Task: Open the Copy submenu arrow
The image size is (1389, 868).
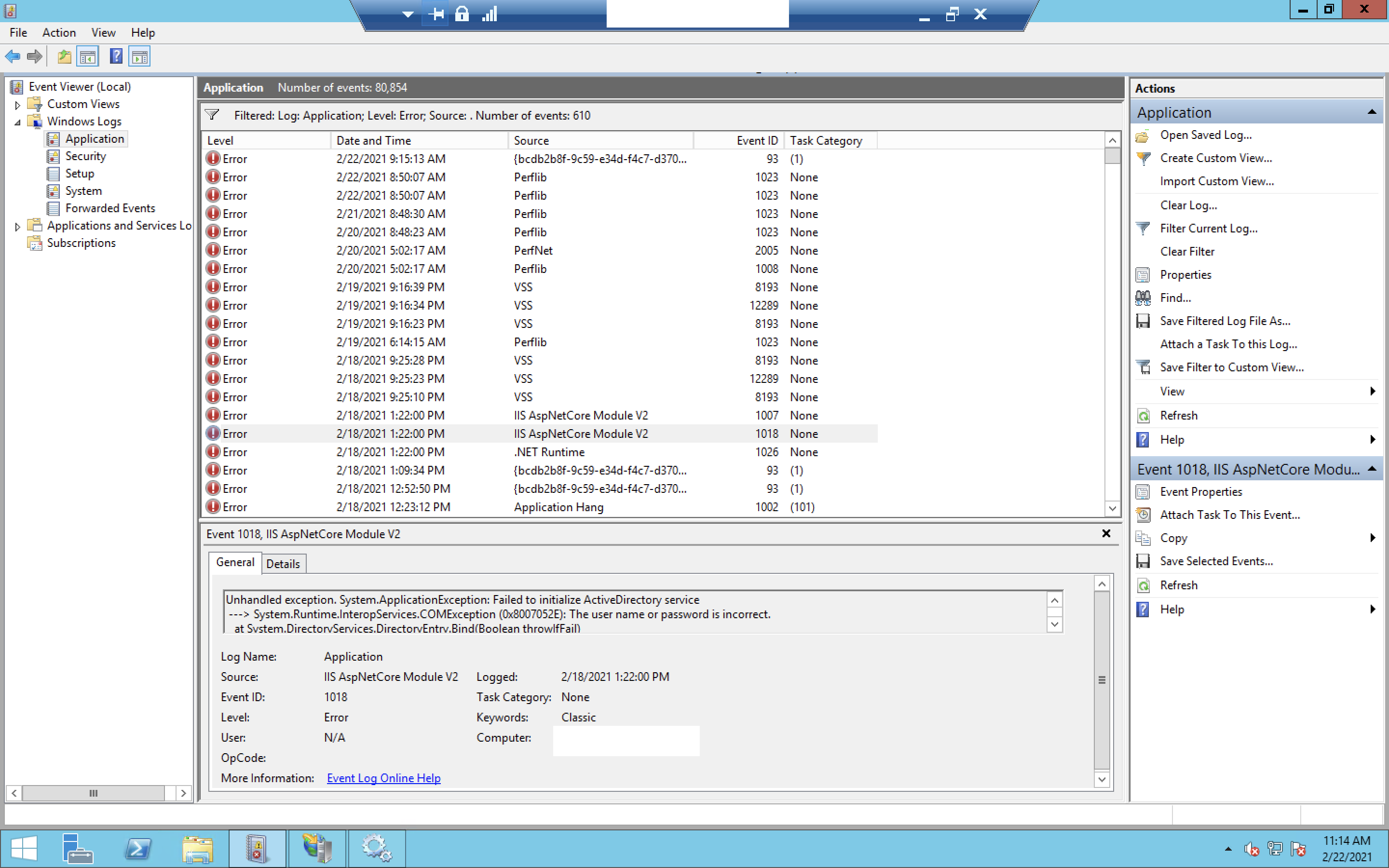Action: (x=1372, y=538)
